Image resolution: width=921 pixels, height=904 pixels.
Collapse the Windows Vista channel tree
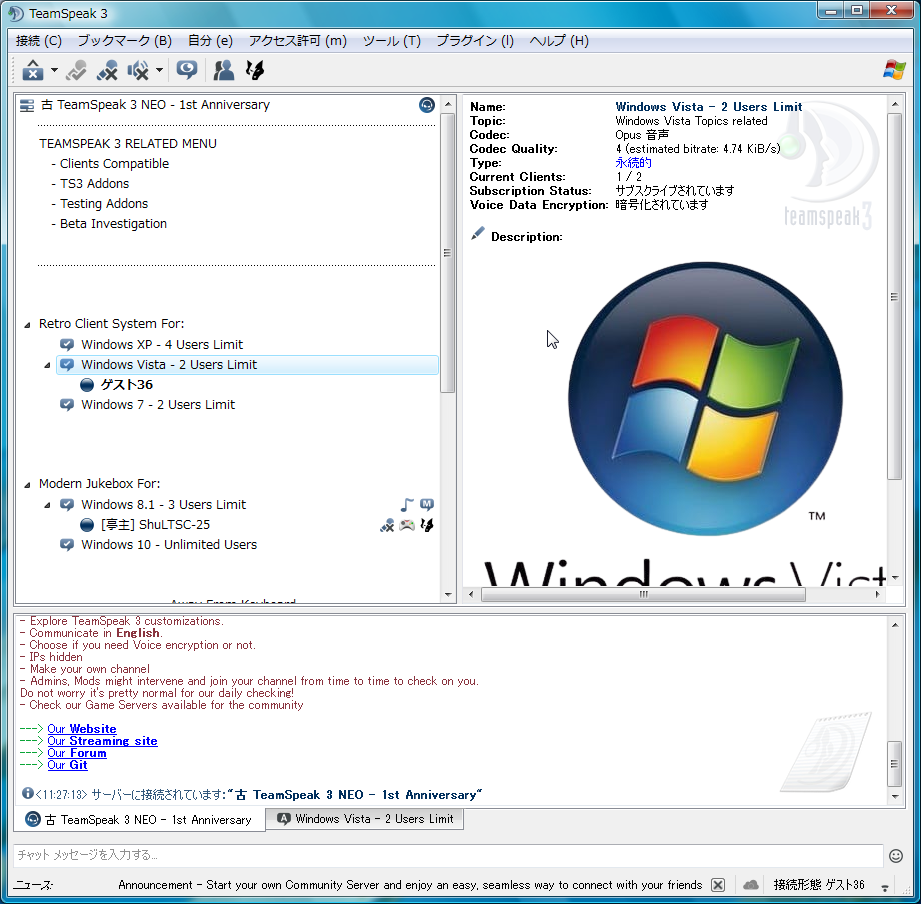47,365
